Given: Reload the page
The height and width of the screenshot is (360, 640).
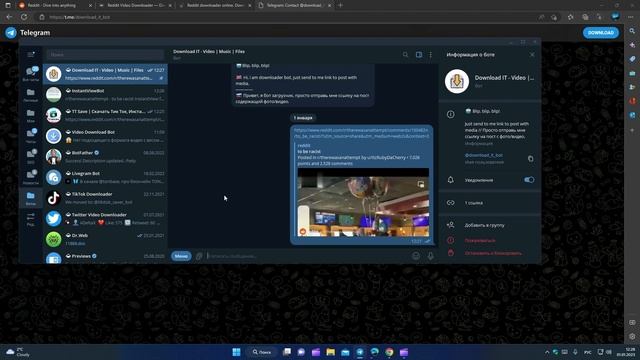Looking at the screenshot, I should (24, 17).
